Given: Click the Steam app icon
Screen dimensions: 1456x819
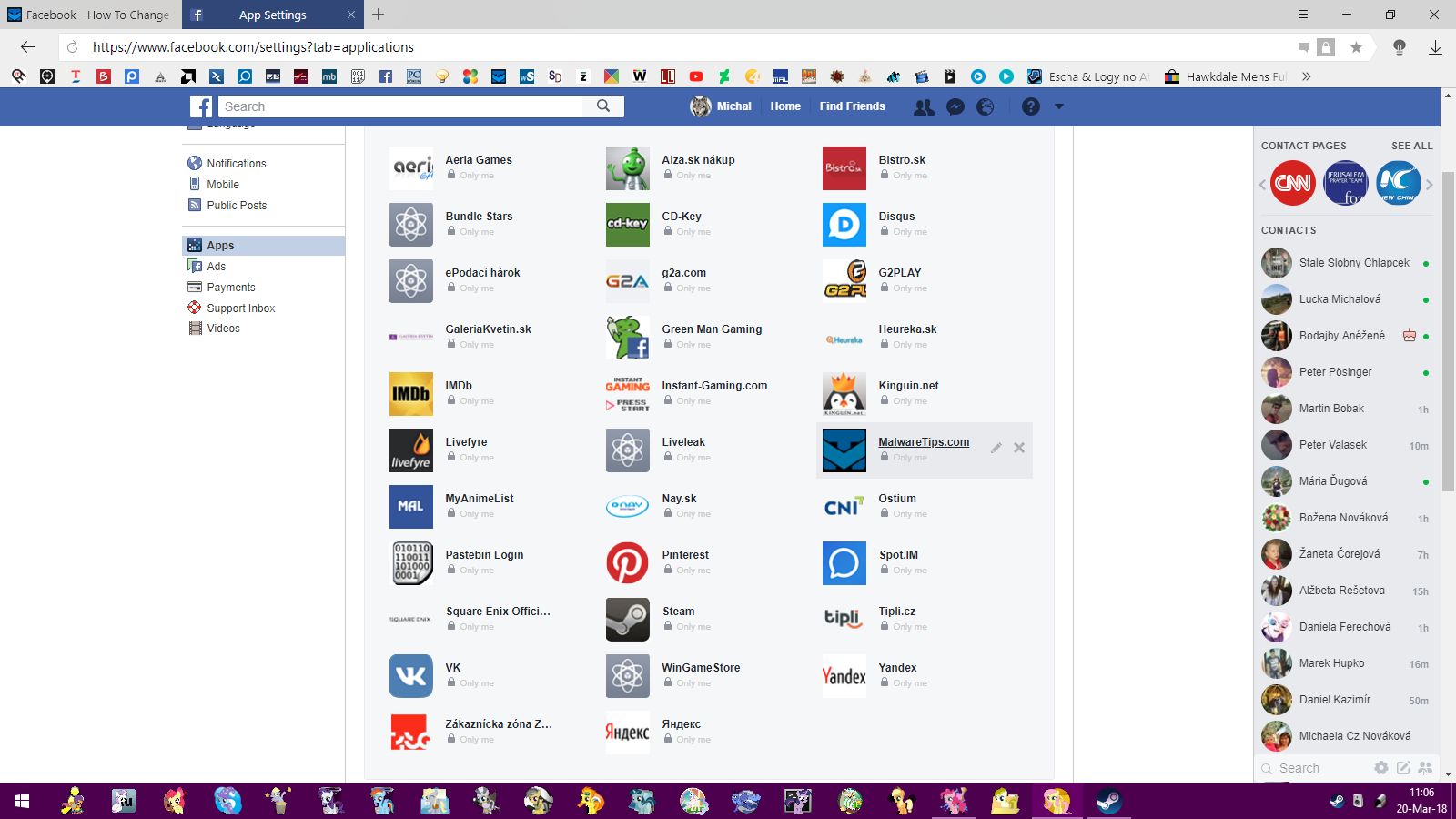Looking at the screenshot, I should 628,620.
